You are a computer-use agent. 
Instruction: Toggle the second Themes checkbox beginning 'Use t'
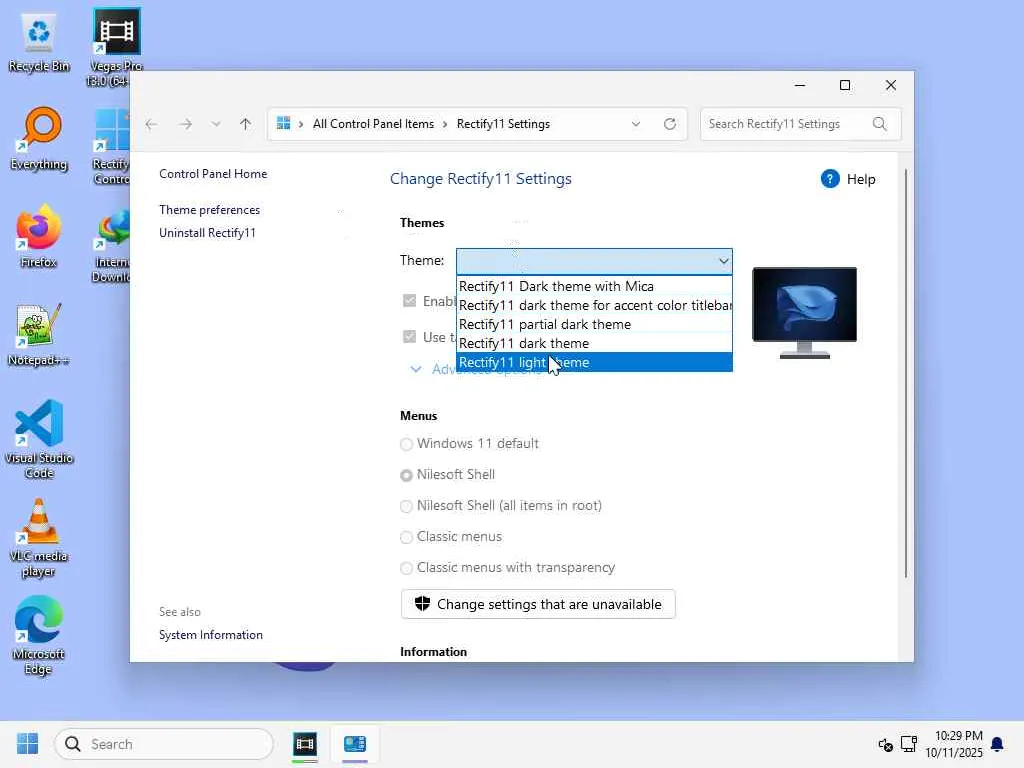click(x=409, y=336)
